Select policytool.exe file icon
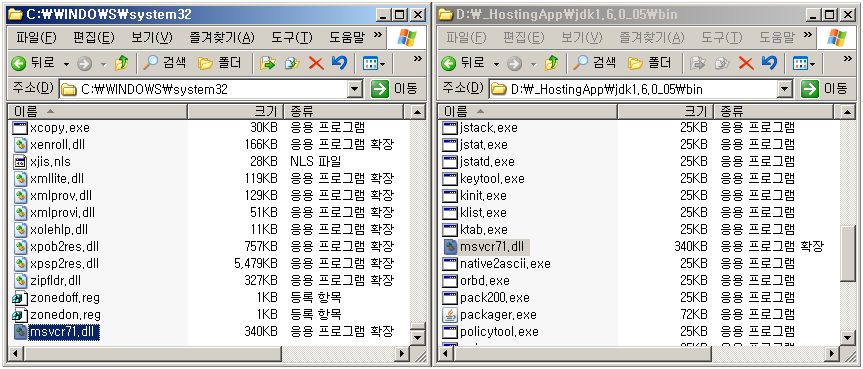Viewport: 863px width, 369px height. tap(450, 332)
